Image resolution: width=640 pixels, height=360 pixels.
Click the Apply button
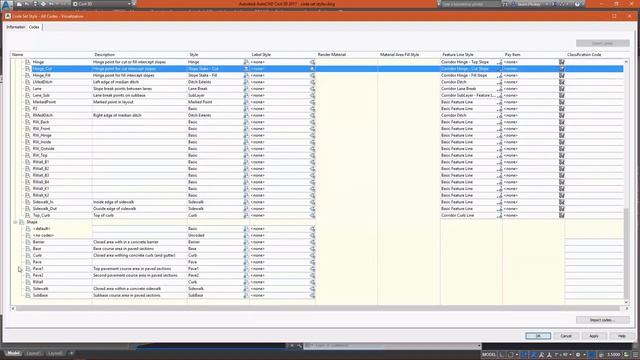coord(593,336)
